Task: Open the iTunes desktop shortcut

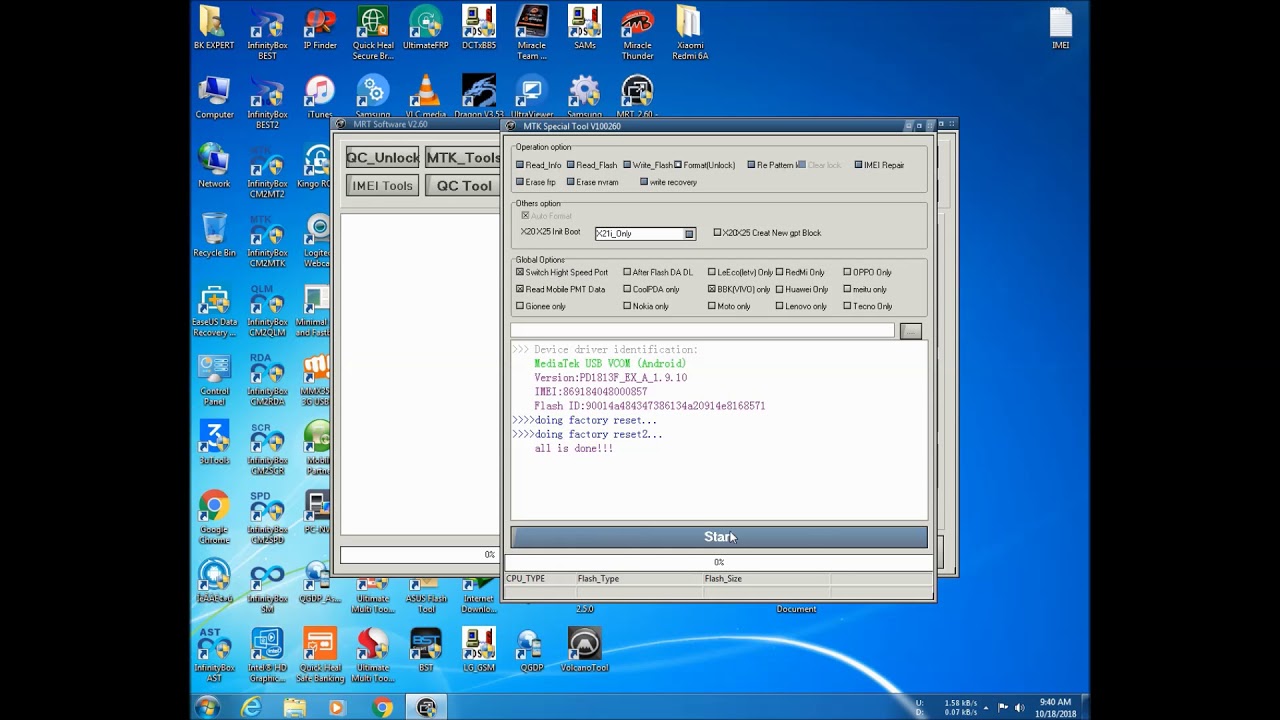Action: [320, 97]
